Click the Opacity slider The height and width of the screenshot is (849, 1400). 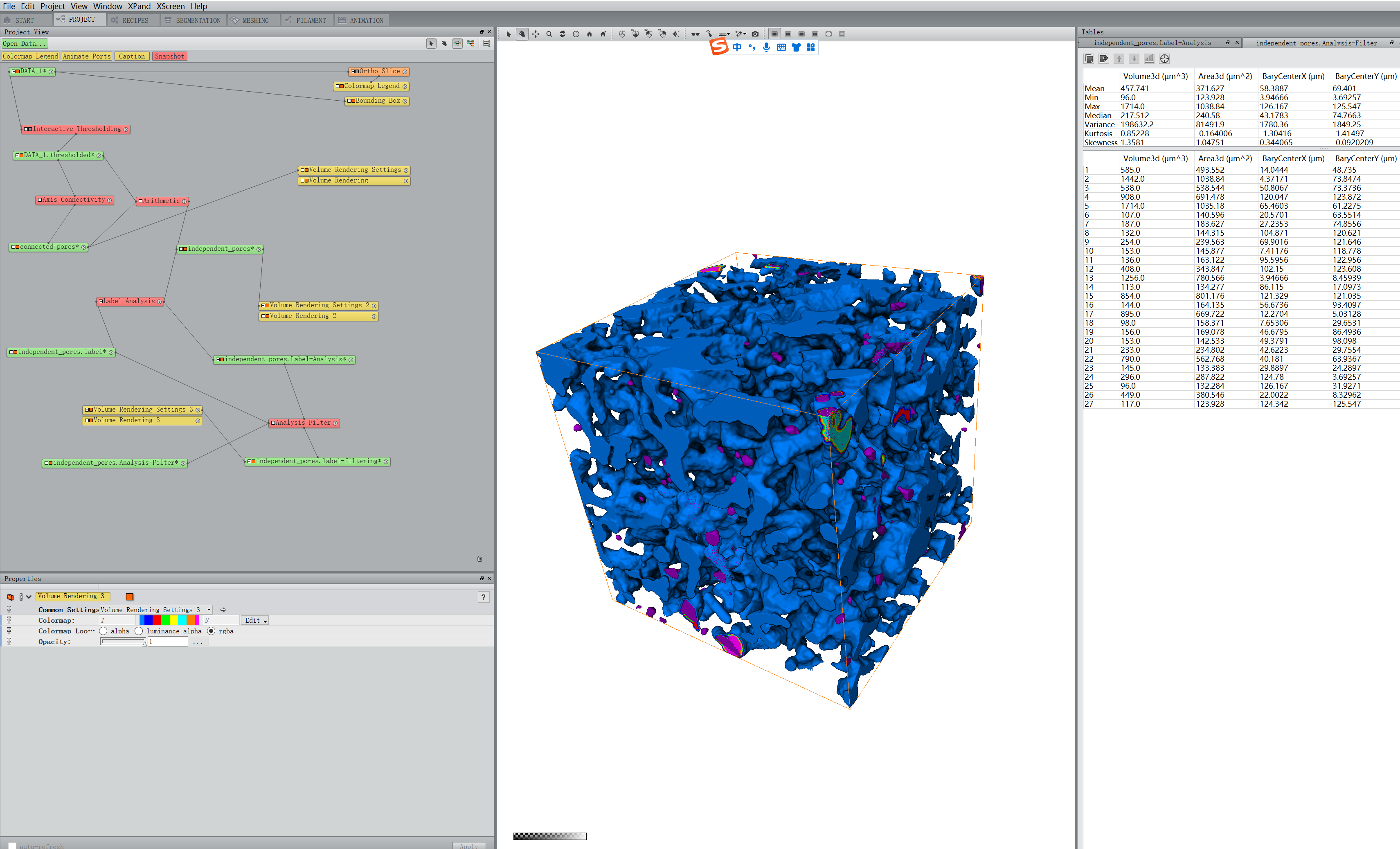123,642
